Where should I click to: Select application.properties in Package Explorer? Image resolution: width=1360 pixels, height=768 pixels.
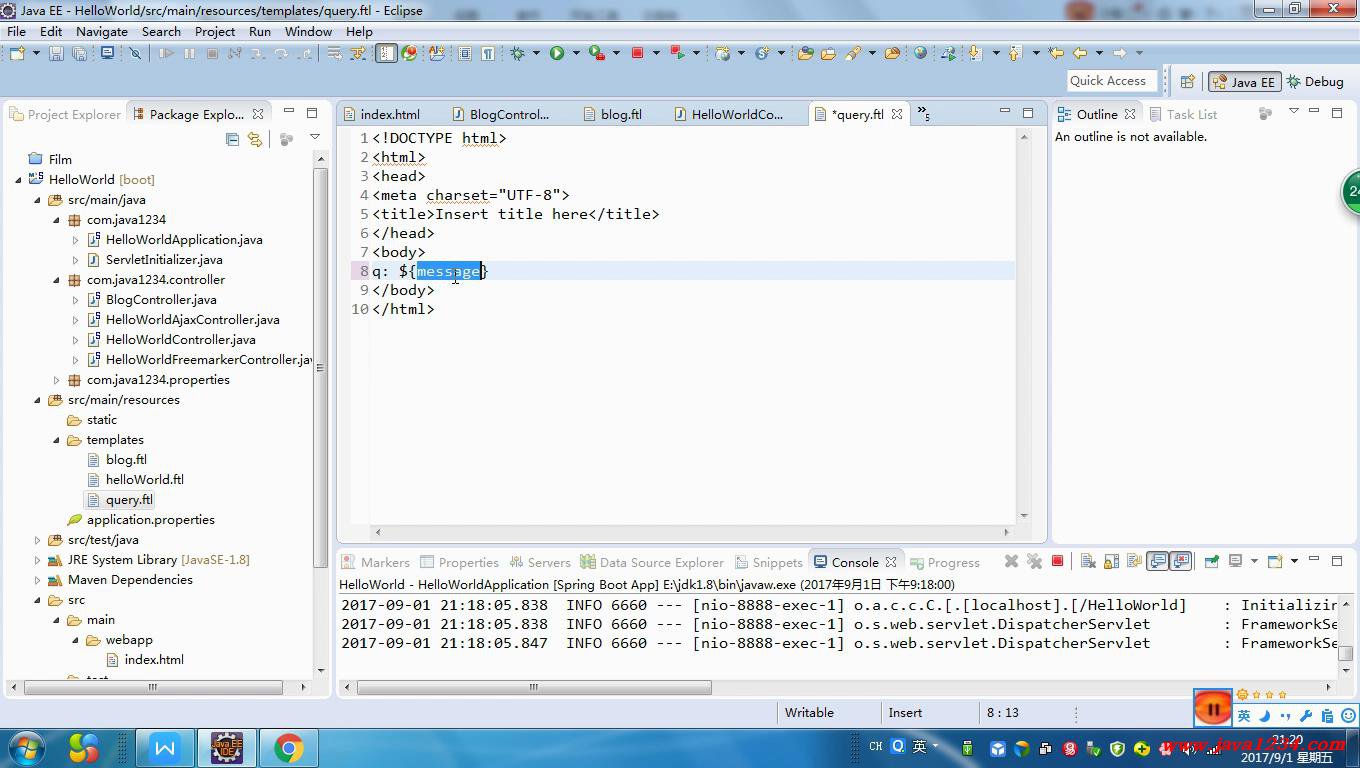[140, 520]
